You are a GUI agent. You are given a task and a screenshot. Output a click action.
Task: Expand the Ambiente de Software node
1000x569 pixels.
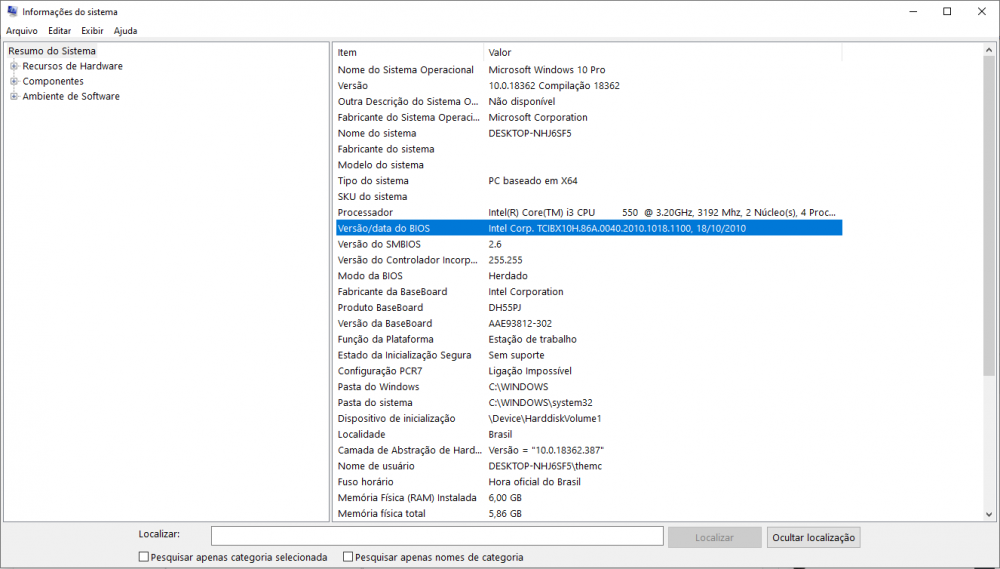[14, 97]
